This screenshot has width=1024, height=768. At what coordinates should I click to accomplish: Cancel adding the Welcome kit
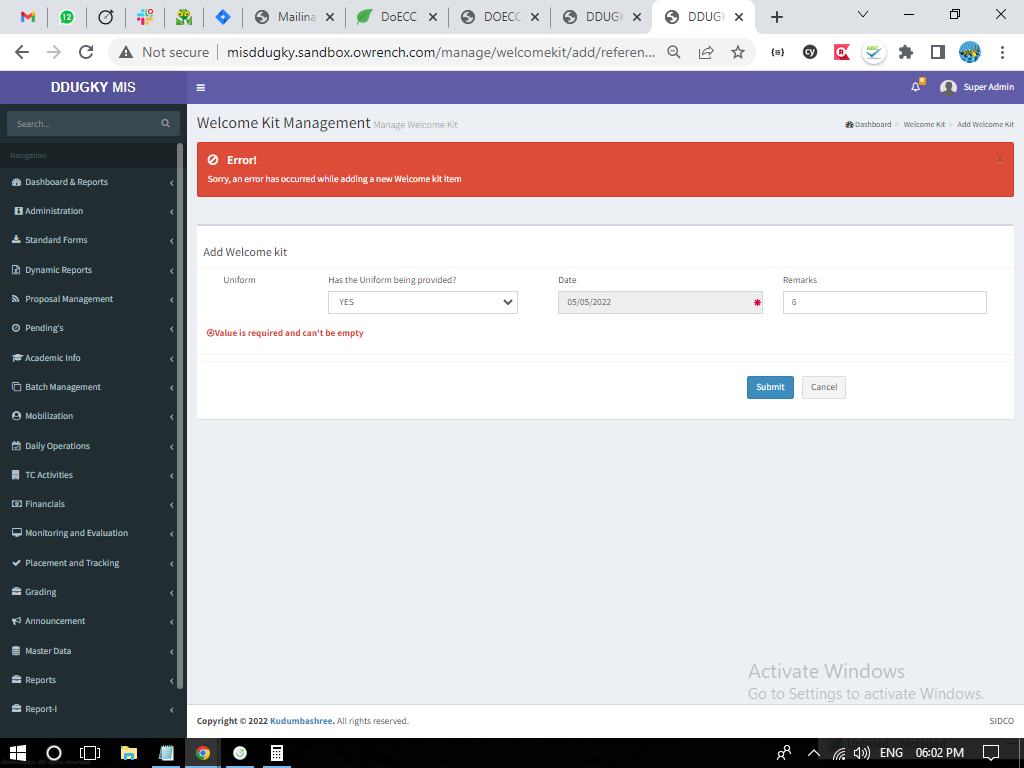coord(824,387)
